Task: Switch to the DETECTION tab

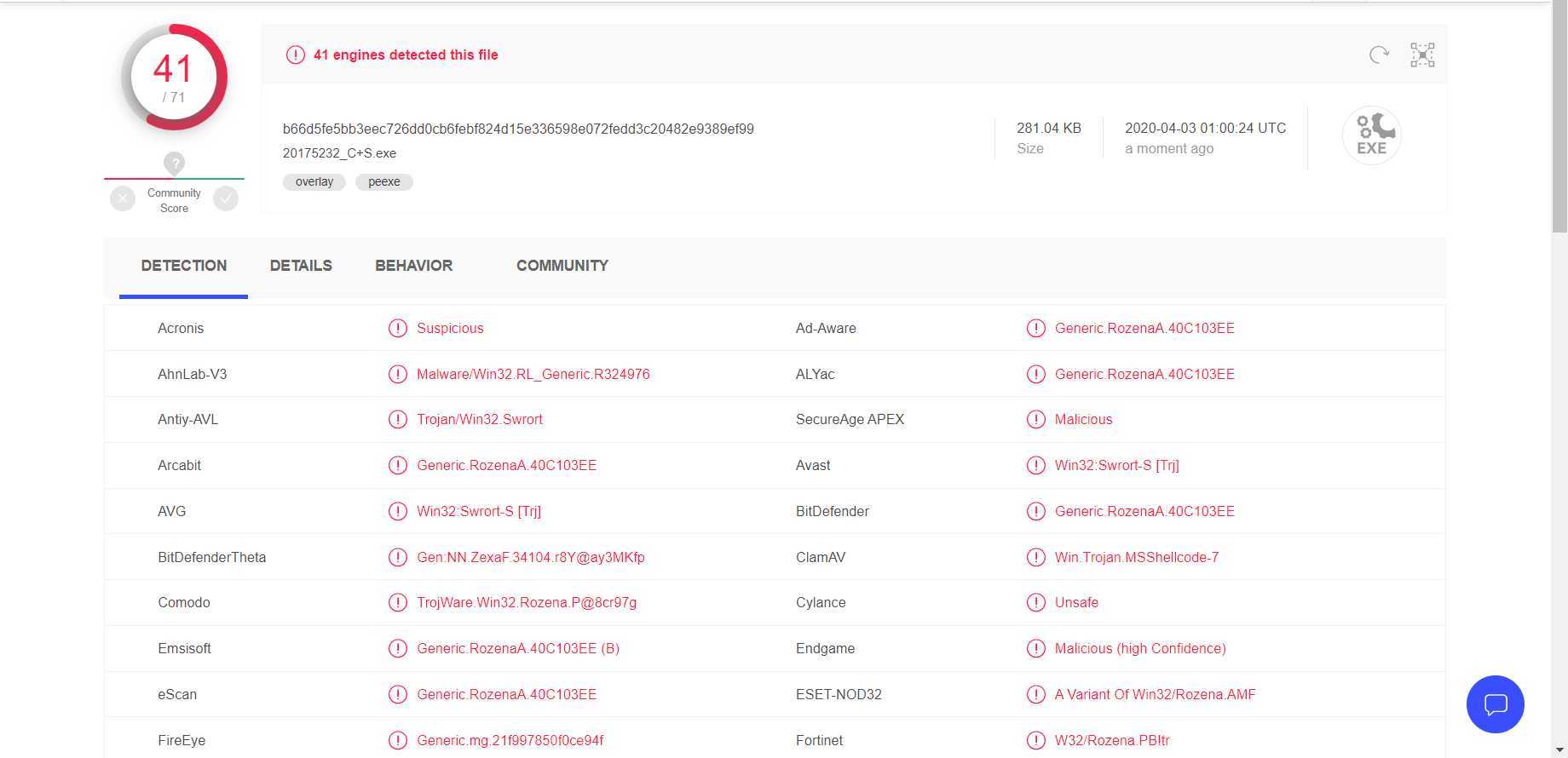Action: tap(184, 266)
